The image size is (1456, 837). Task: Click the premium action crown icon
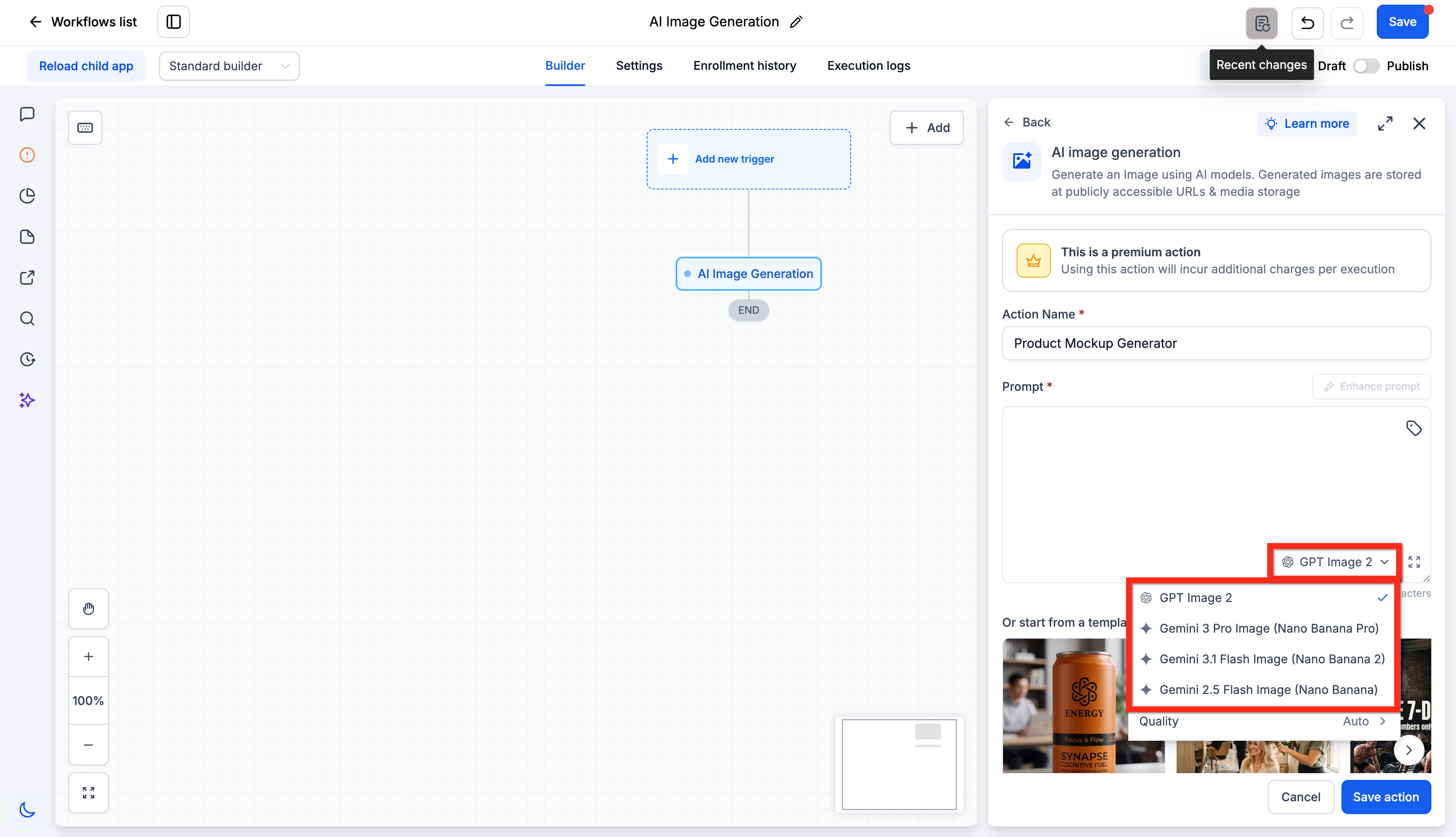click(1033, 261)
